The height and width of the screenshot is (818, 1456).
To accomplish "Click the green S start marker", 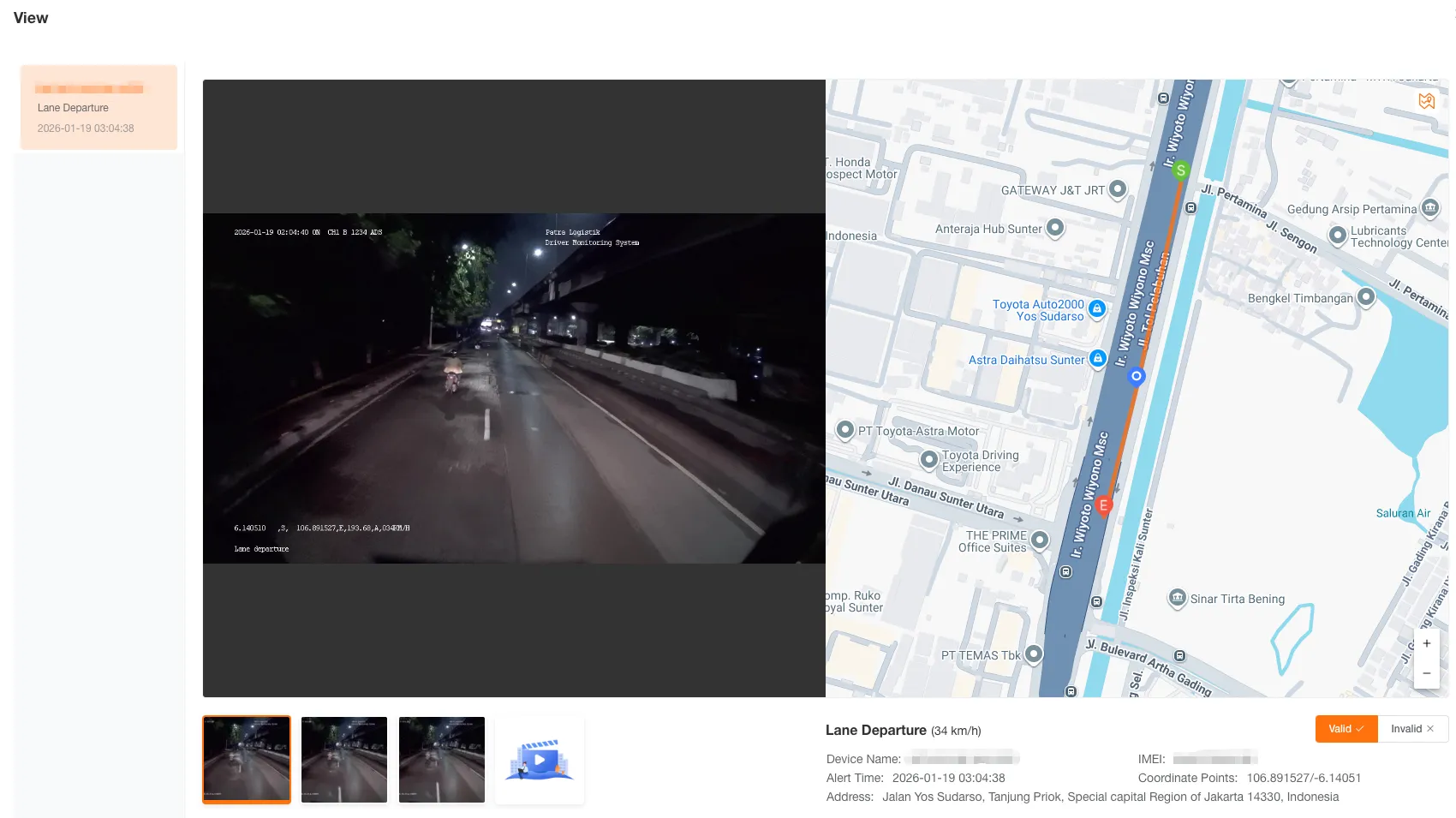I will coord(1181,170).
